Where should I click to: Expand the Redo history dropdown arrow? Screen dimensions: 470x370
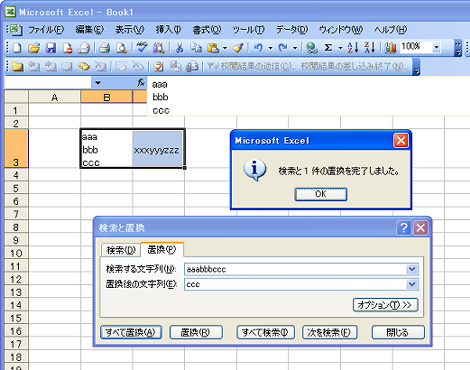coord(295,48)
